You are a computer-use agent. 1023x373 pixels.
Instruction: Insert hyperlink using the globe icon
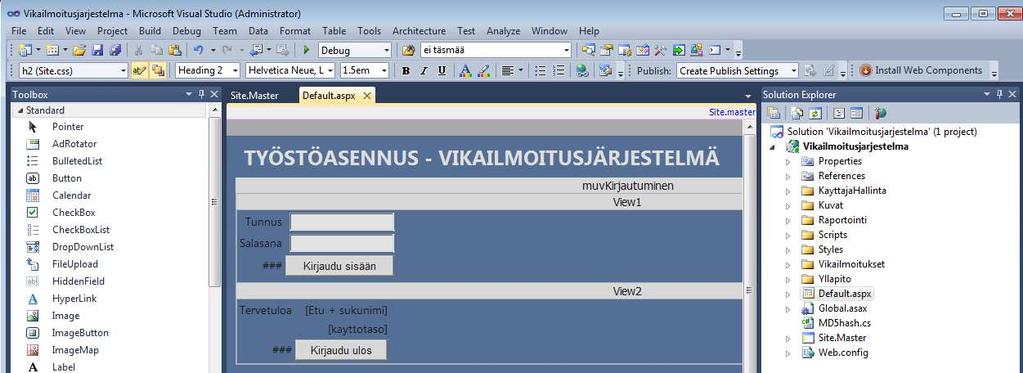click(583, 70)
